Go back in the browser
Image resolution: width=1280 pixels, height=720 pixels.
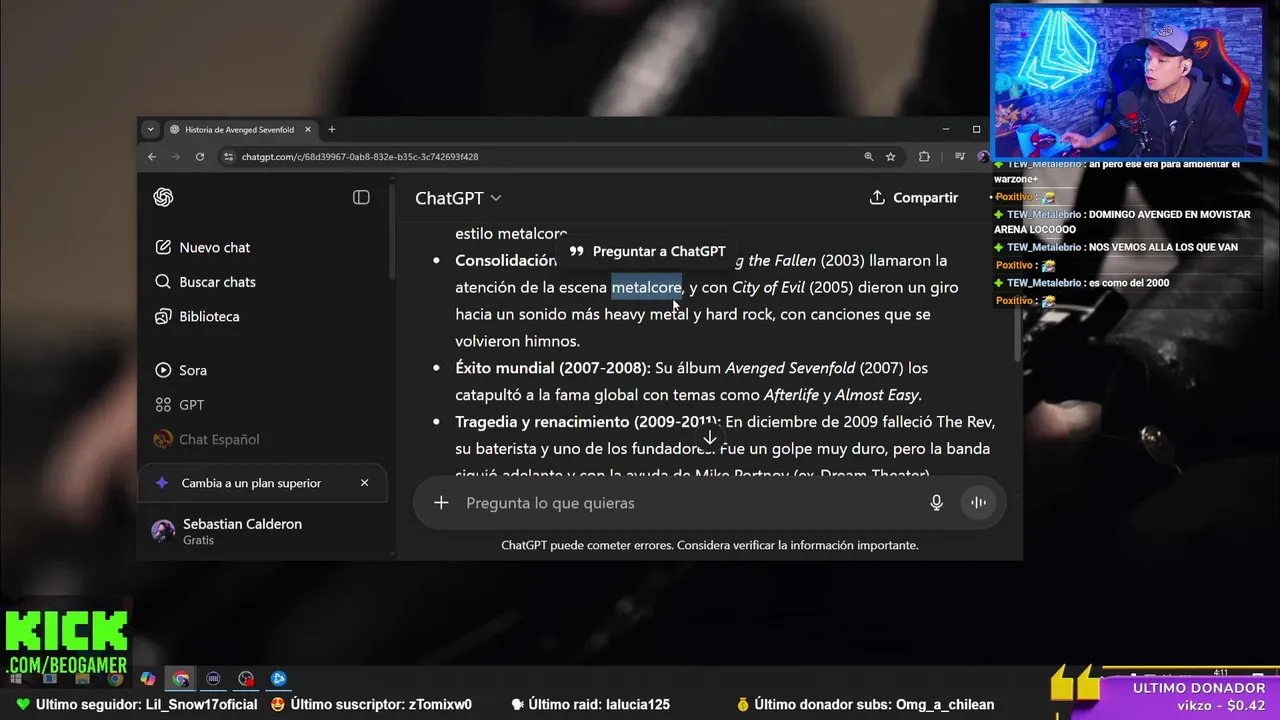152,157
